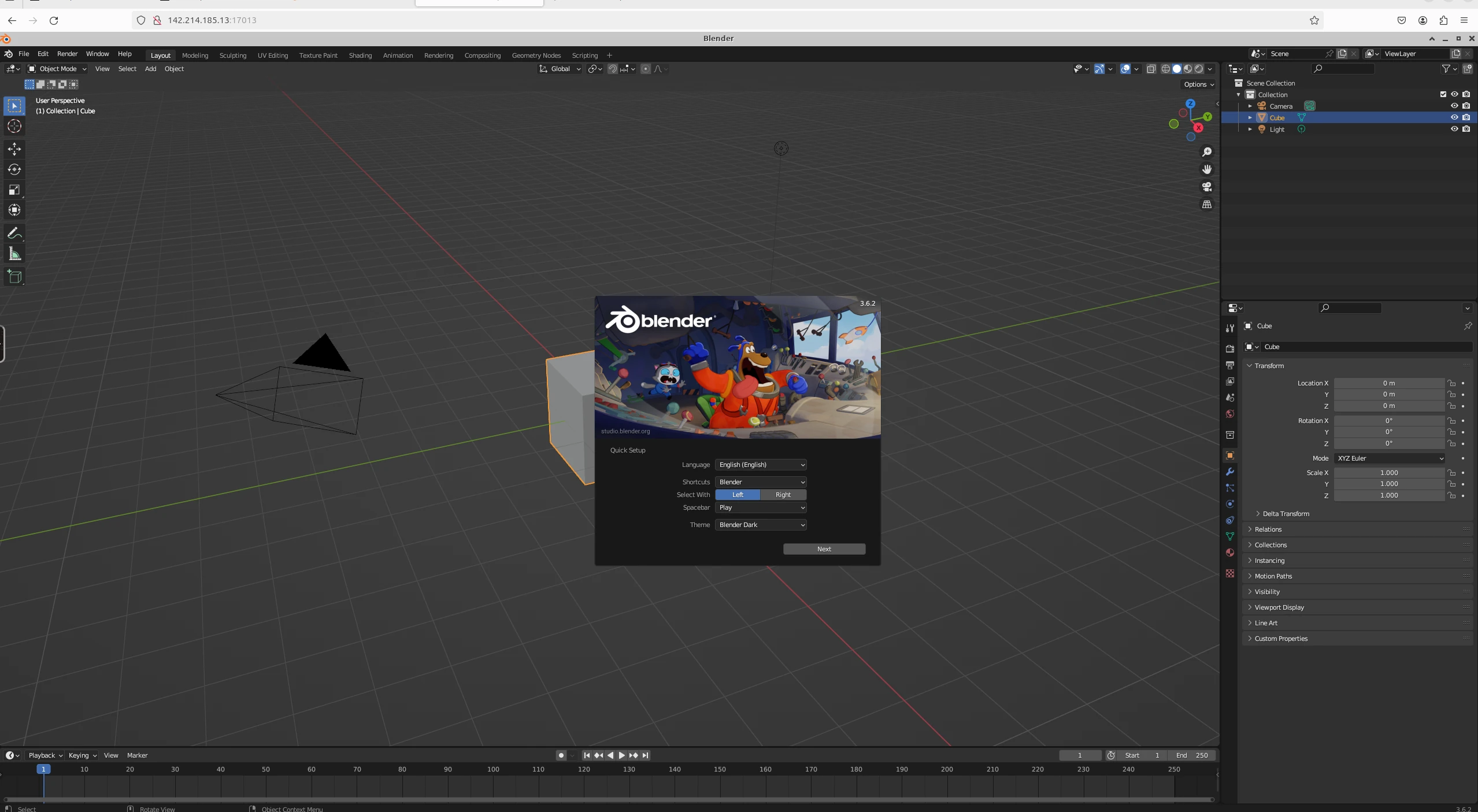This screenshot has width=1478, height=812.
Task: Open the Modifier properties wrench tab
Action: click(x=1230, y=472)
